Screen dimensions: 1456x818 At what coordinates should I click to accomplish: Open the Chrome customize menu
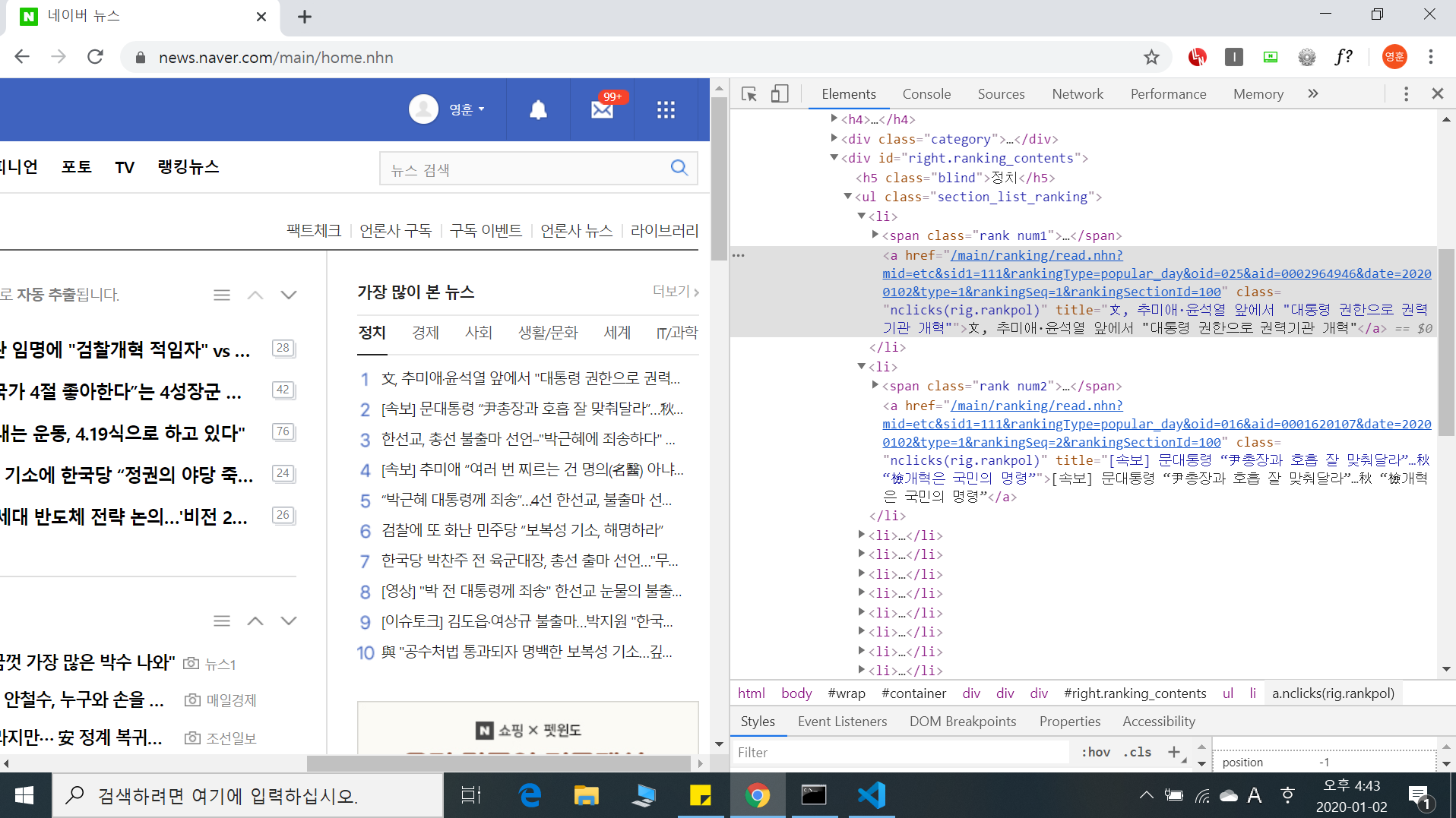click(x=1431, y=57)
